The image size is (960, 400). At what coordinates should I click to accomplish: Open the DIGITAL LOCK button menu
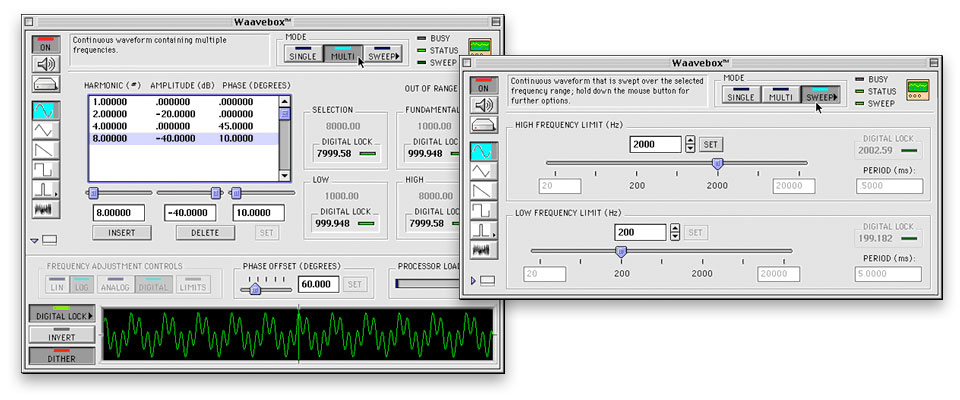[62, 314]
